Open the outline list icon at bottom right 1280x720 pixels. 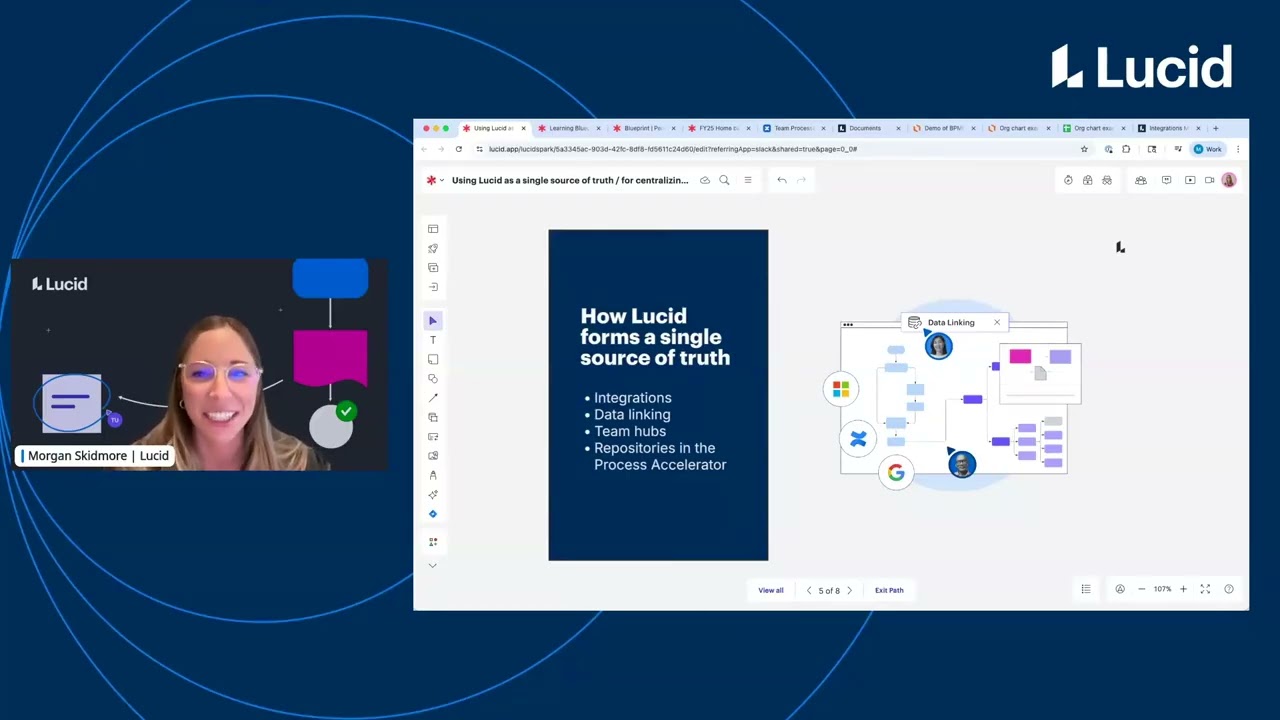coord(1086,589)
